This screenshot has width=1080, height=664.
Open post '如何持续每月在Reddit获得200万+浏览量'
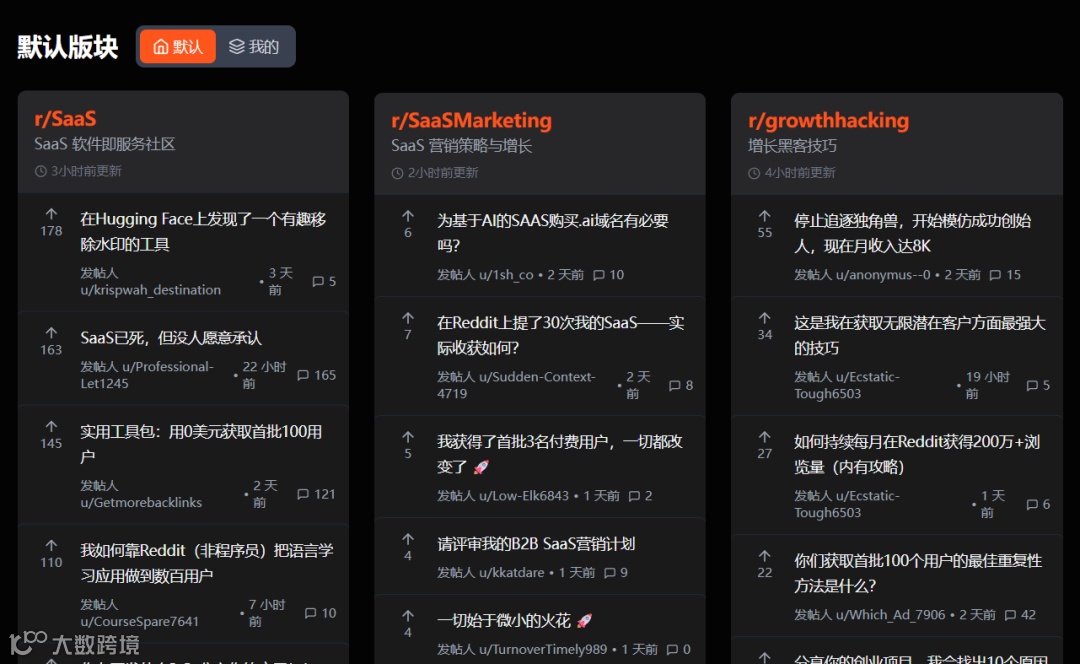[x=917, y=454]
